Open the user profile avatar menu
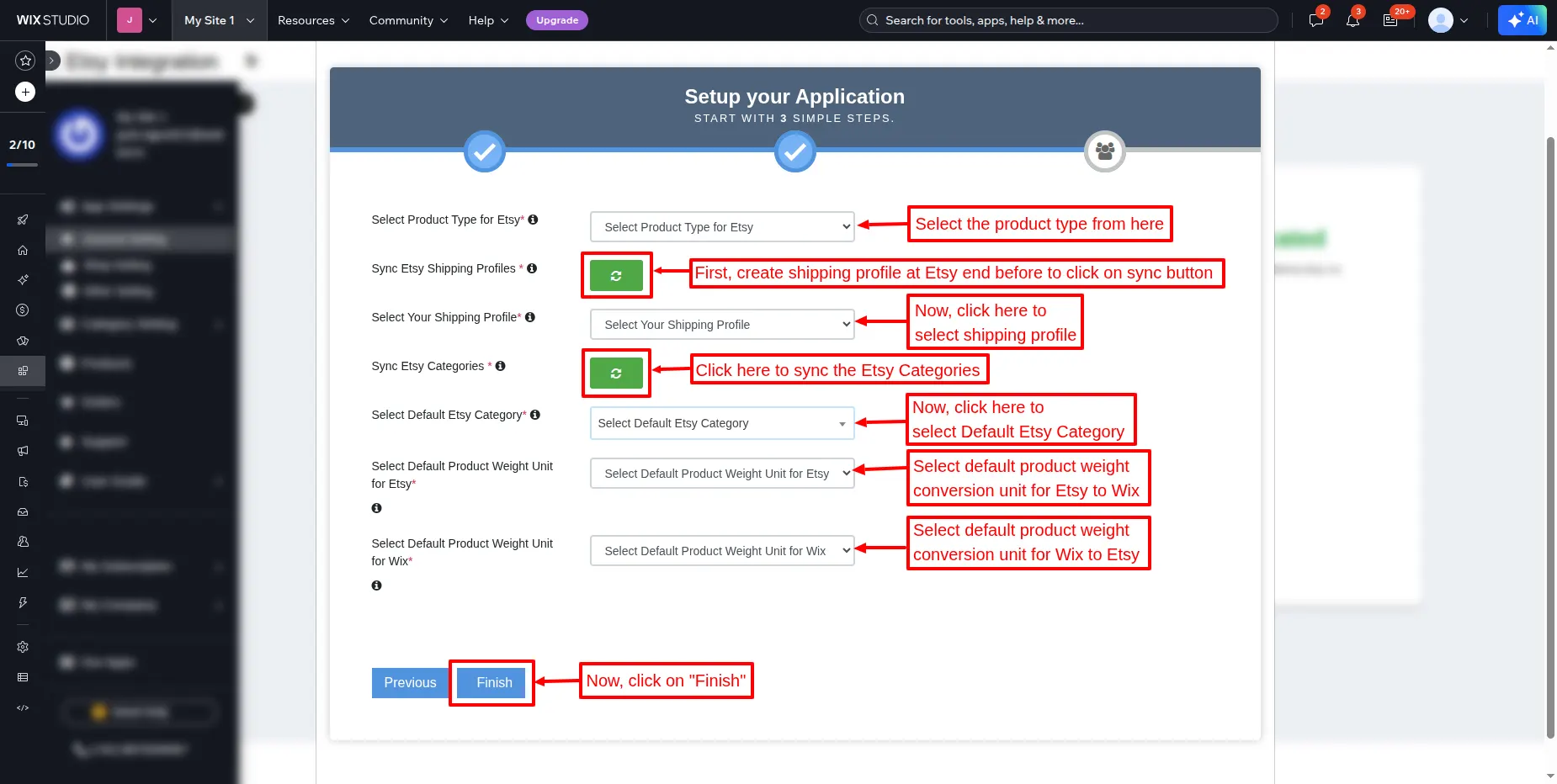This screenshot has height=784, width=1557. pos(1448,20)
